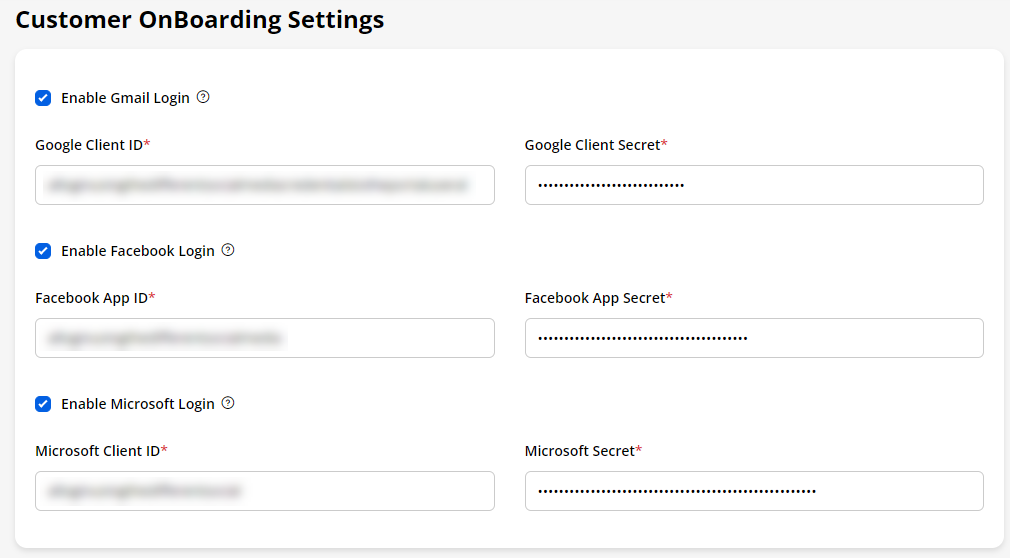Click the Facebook App Secret password field

tap(753, 338)
